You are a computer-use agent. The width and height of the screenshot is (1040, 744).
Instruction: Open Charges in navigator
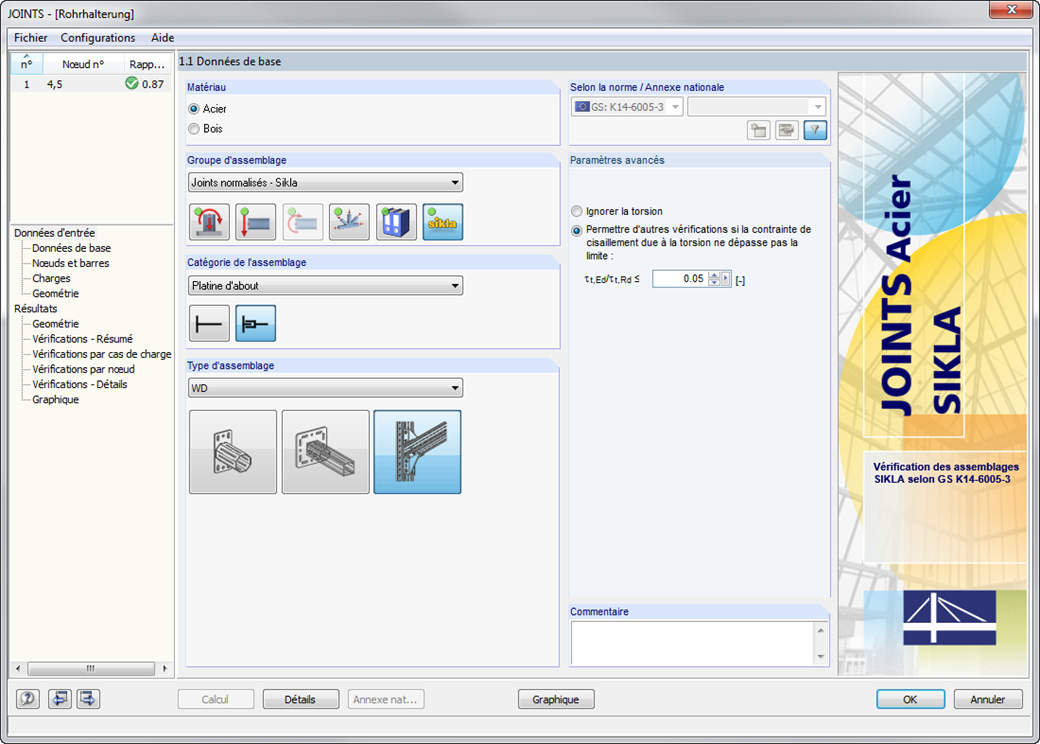pos(51,279)
